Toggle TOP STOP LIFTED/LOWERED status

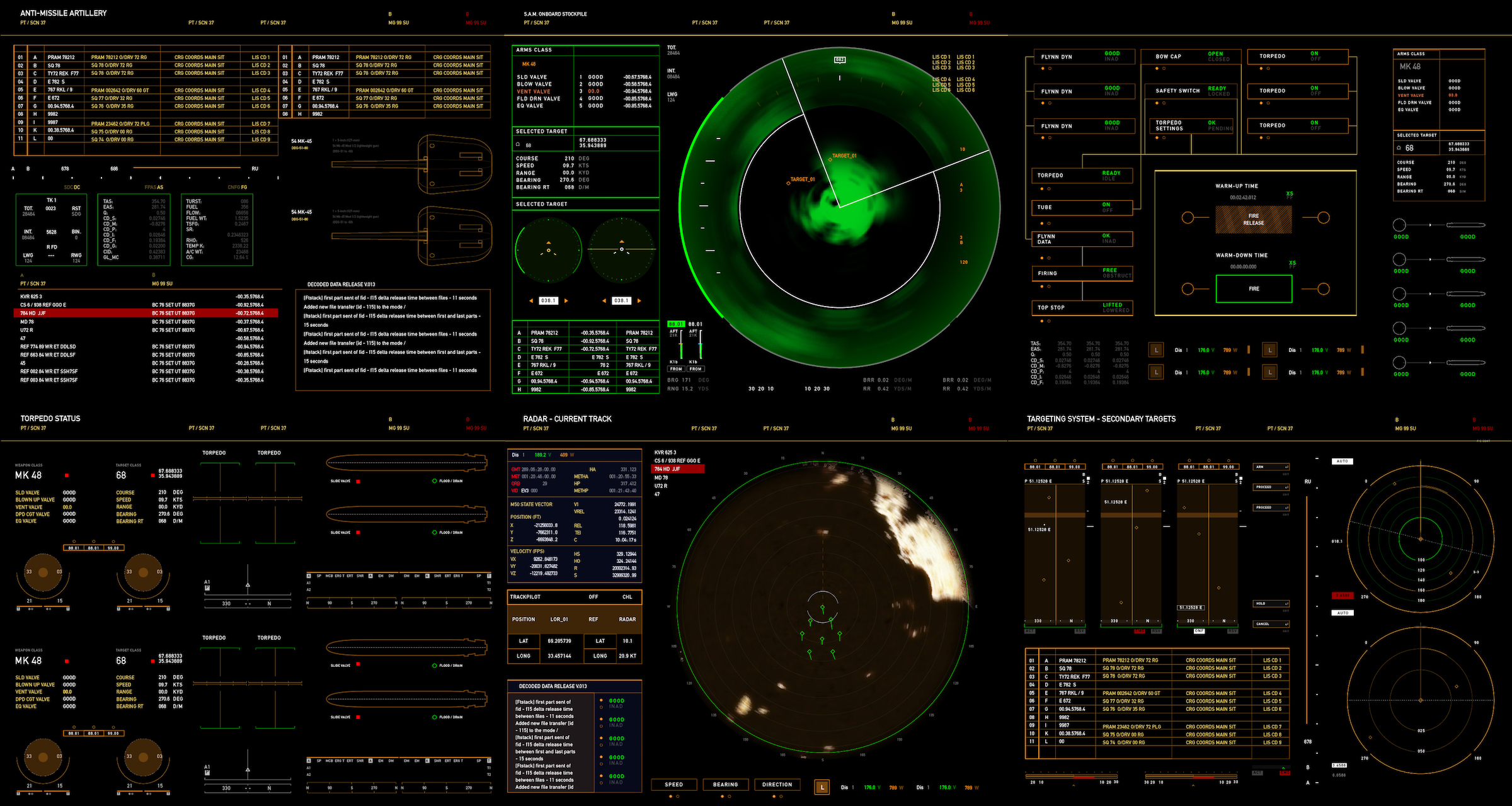(x=1081, y=308)
